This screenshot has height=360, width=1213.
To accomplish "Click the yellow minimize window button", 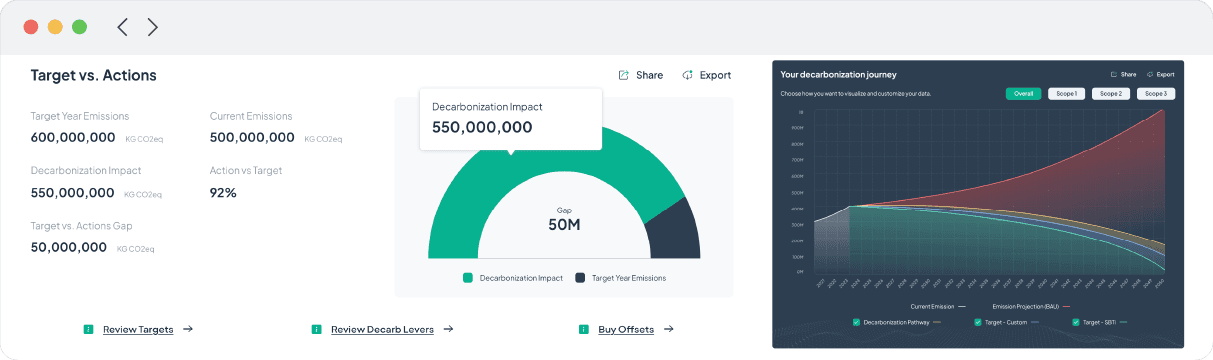I will coord(55,27).
